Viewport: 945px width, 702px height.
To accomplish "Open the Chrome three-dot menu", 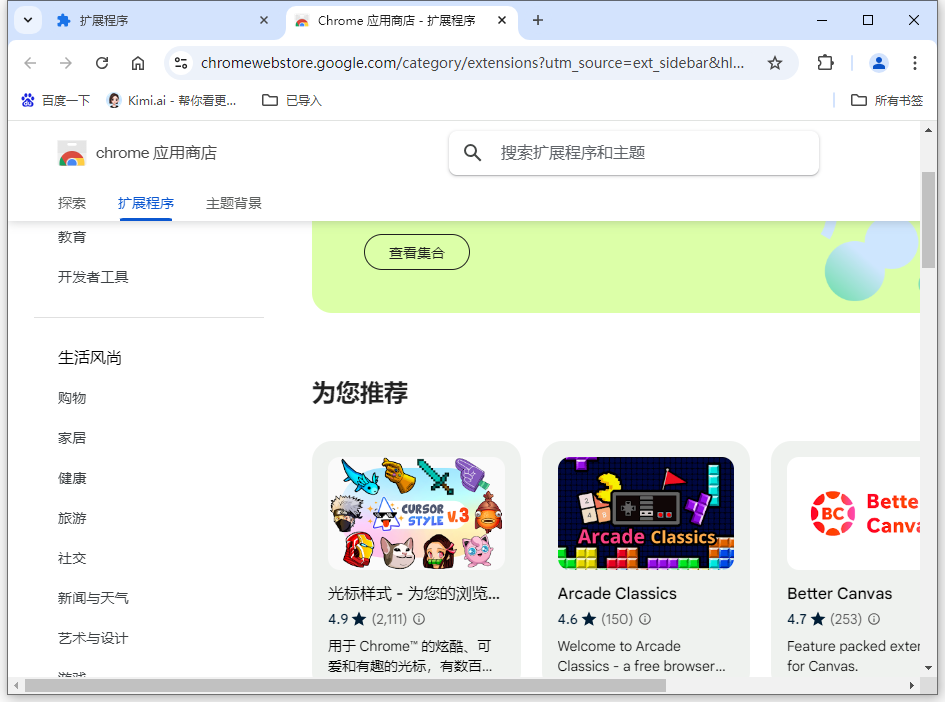I will coord(915,63).
